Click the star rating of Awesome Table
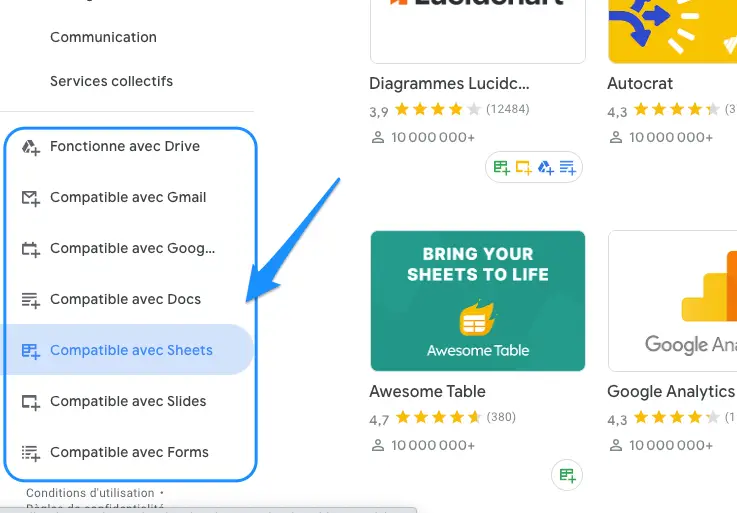 pyautogui.click(x=439, y=418)
